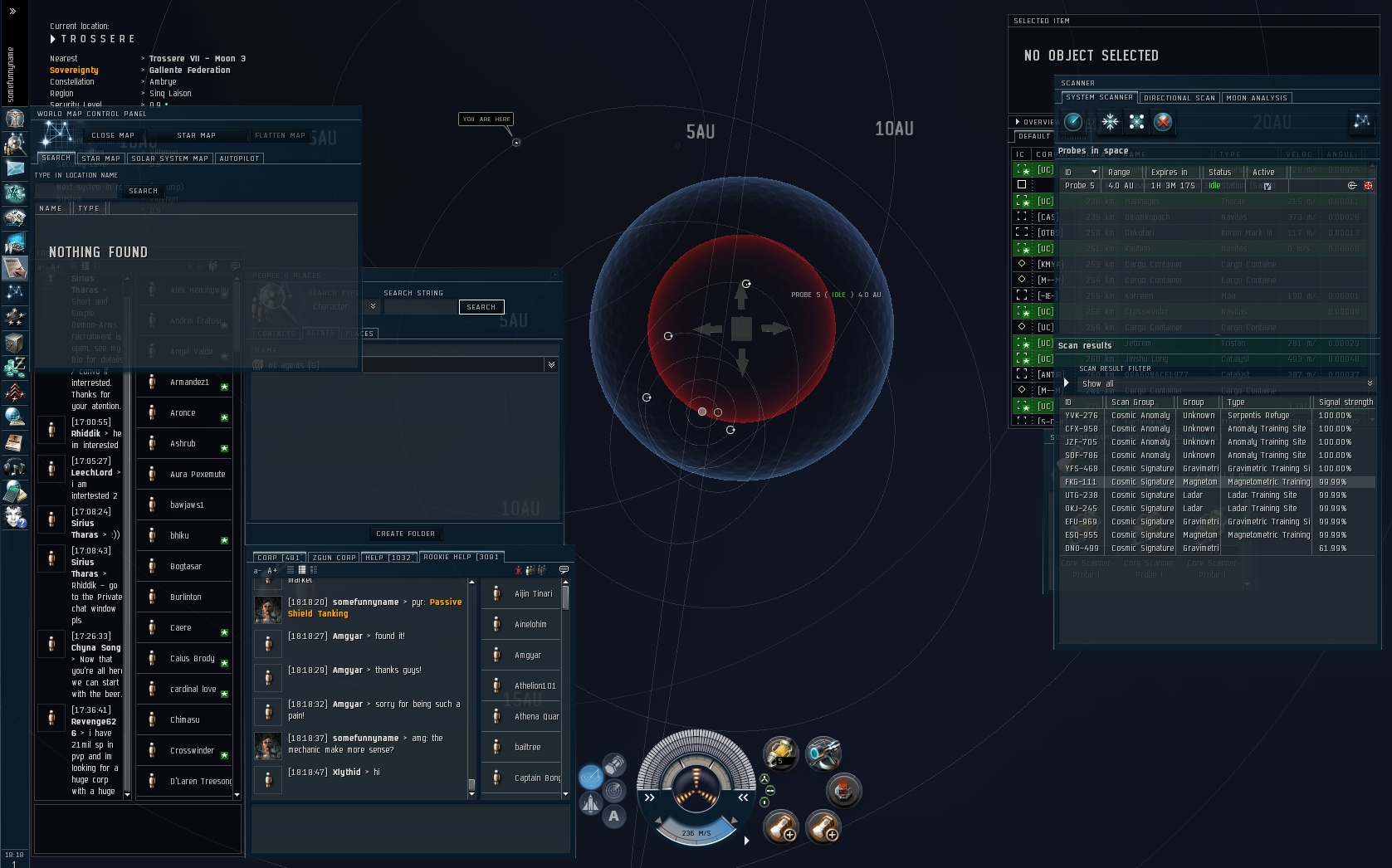Expand the Scan Result Filter triangle

point(1067,383)
